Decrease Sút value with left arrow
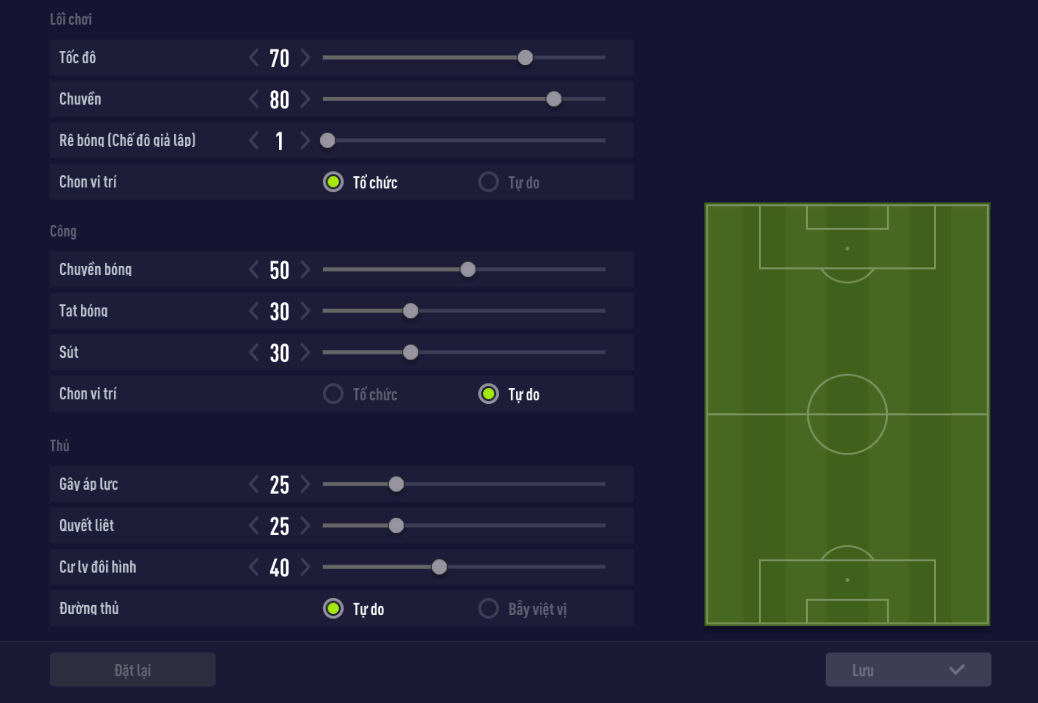 254,353
